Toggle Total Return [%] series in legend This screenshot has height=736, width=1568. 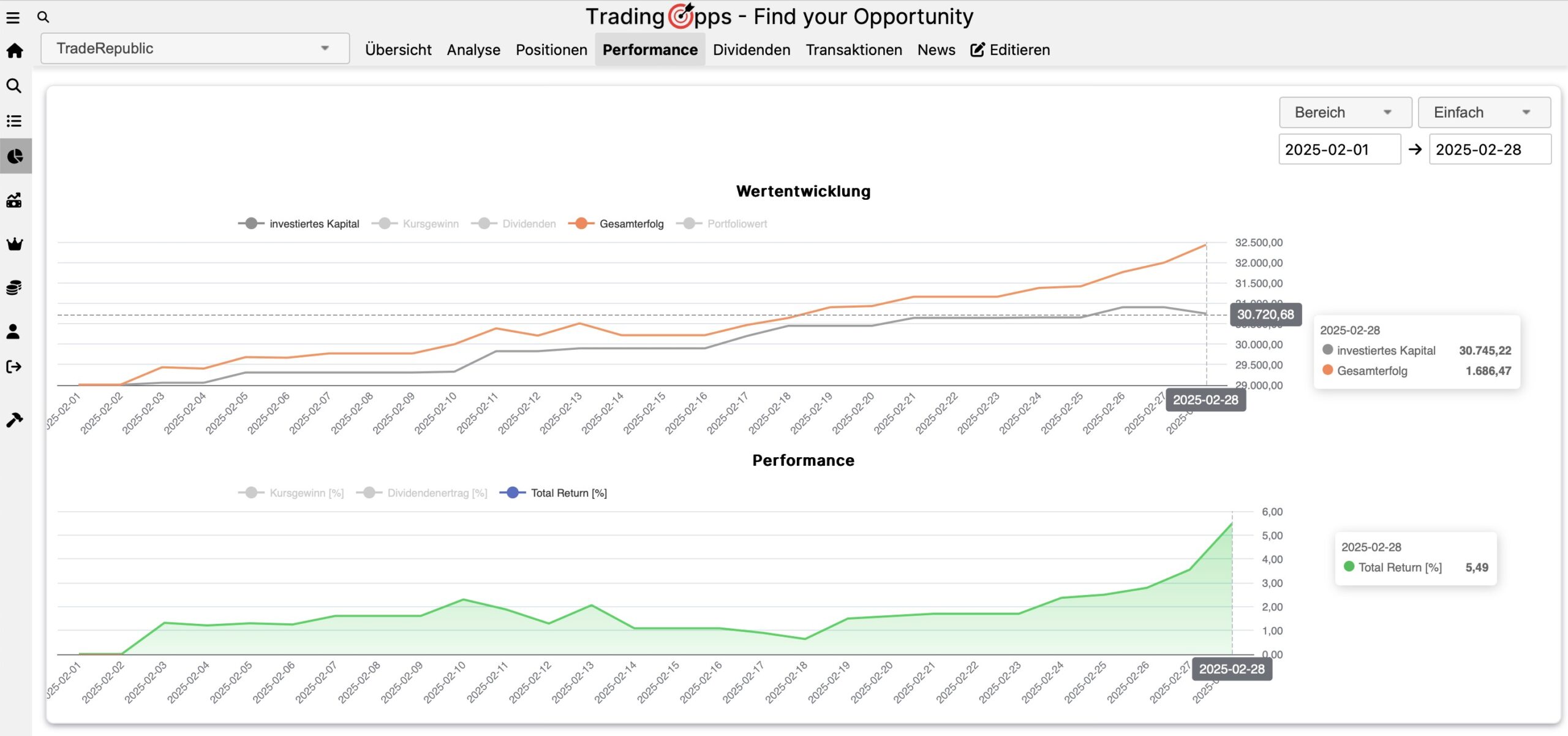[x=554, y=493]
